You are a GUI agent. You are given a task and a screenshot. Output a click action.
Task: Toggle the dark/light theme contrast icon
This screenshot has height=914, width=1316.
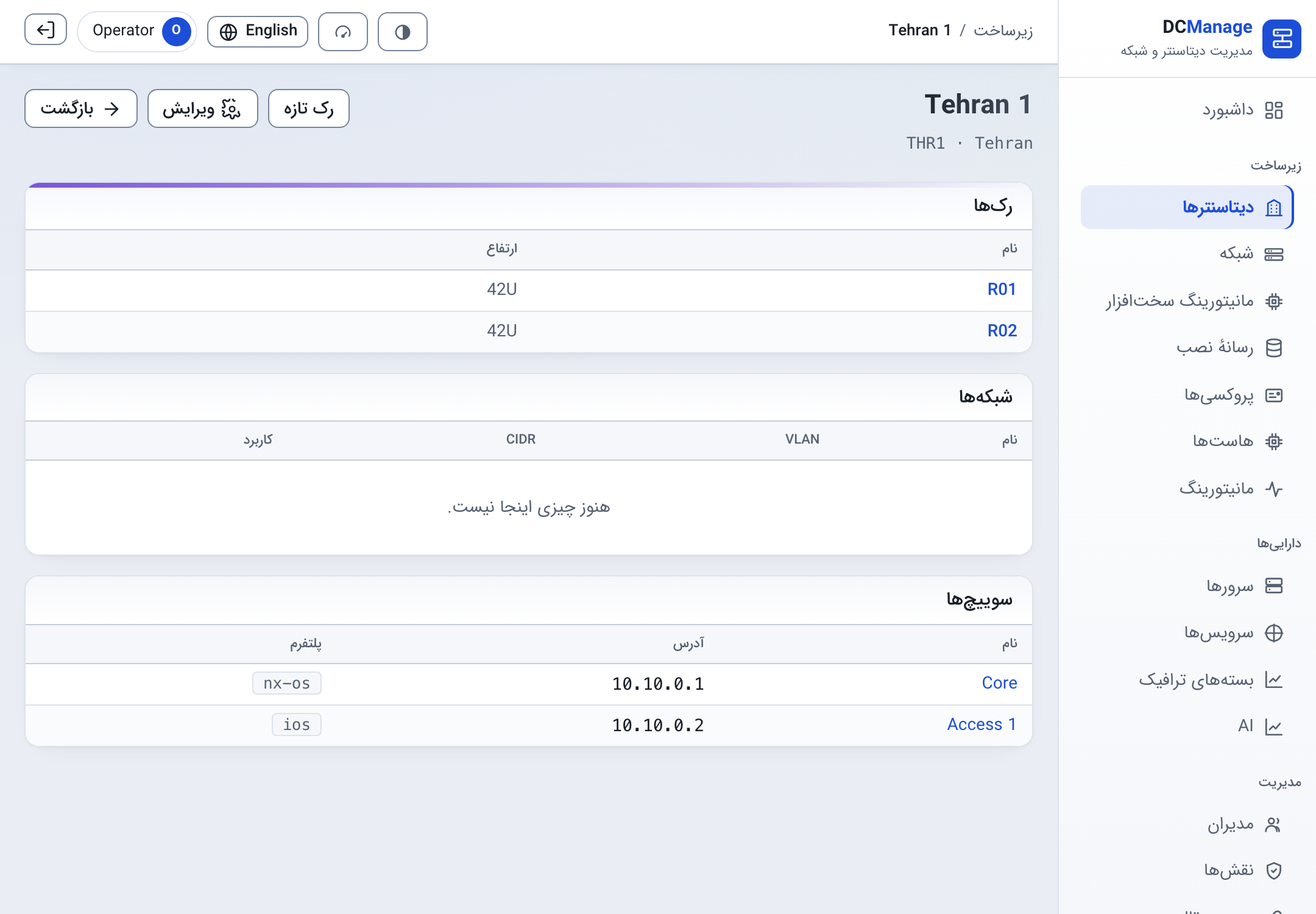coord(403,32)
